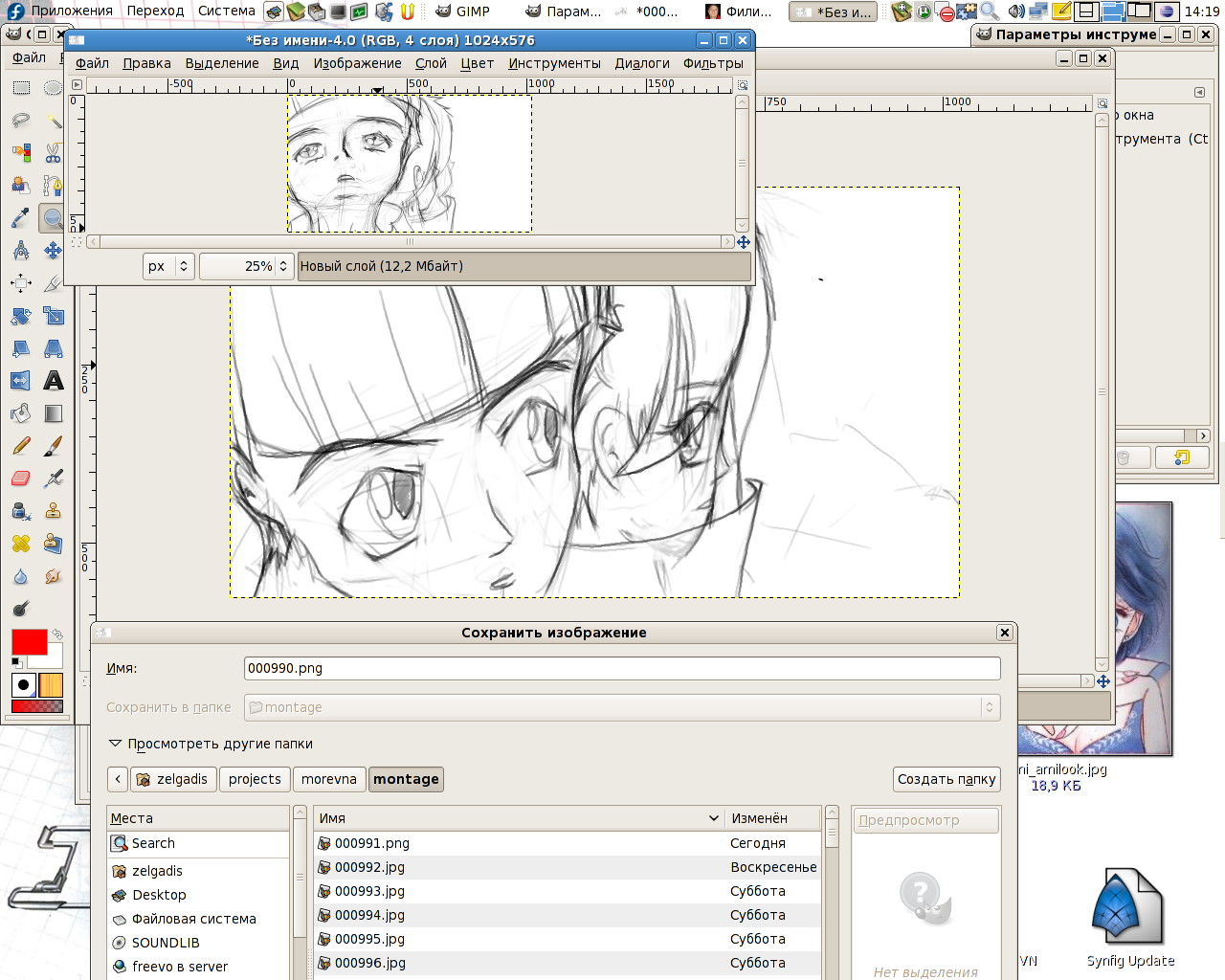The width and height of the screenshot is (1225, 980).
Task: Pick the Pencil tool
Action: pyautogui.click(x=21, y=446)
